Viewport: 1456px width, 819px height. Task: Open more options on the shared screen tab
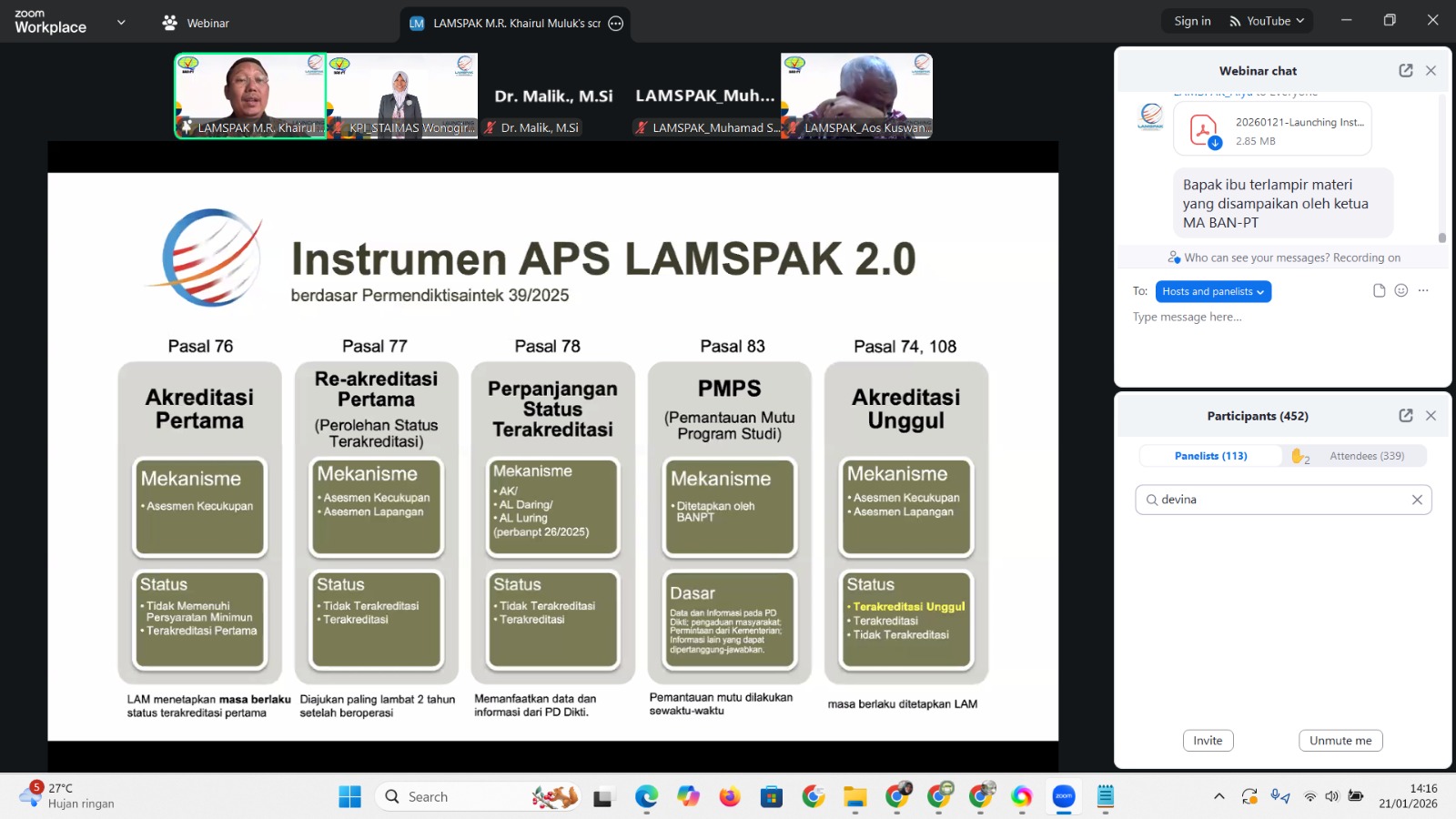click(616, 24)
